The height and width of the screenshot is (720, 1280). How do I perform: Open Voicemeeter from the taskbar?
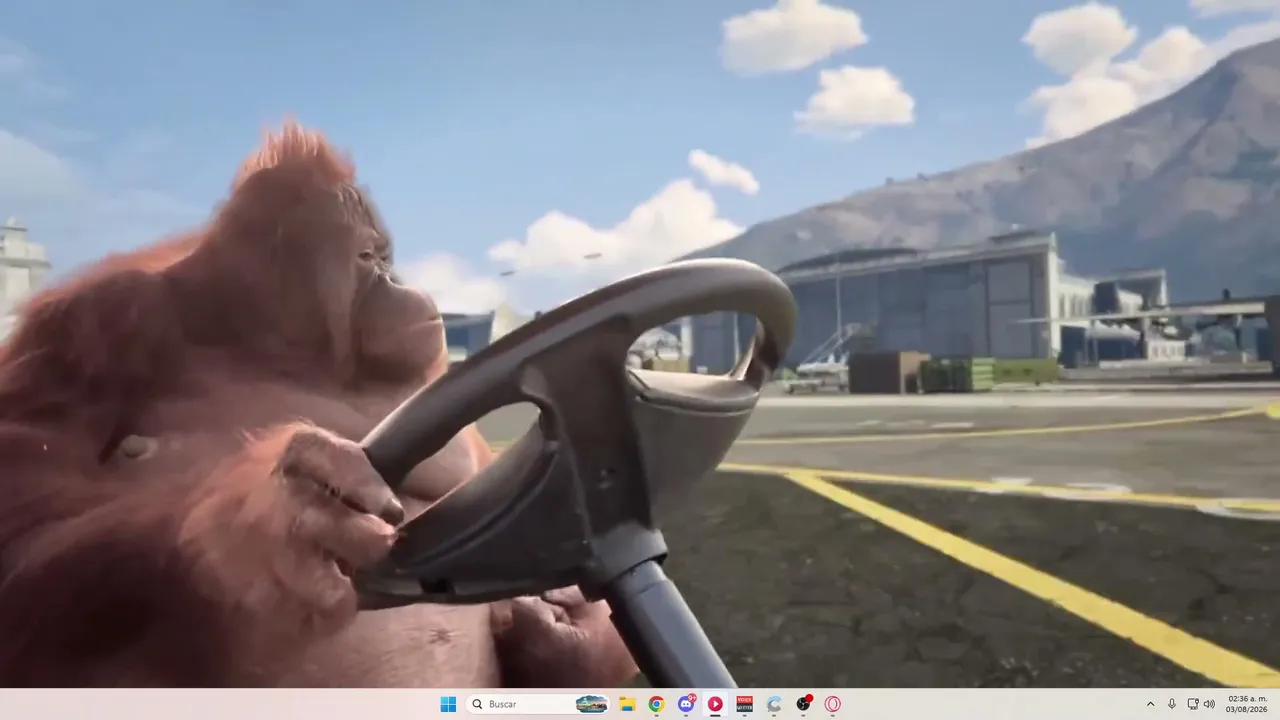click(x=744, y=704)
